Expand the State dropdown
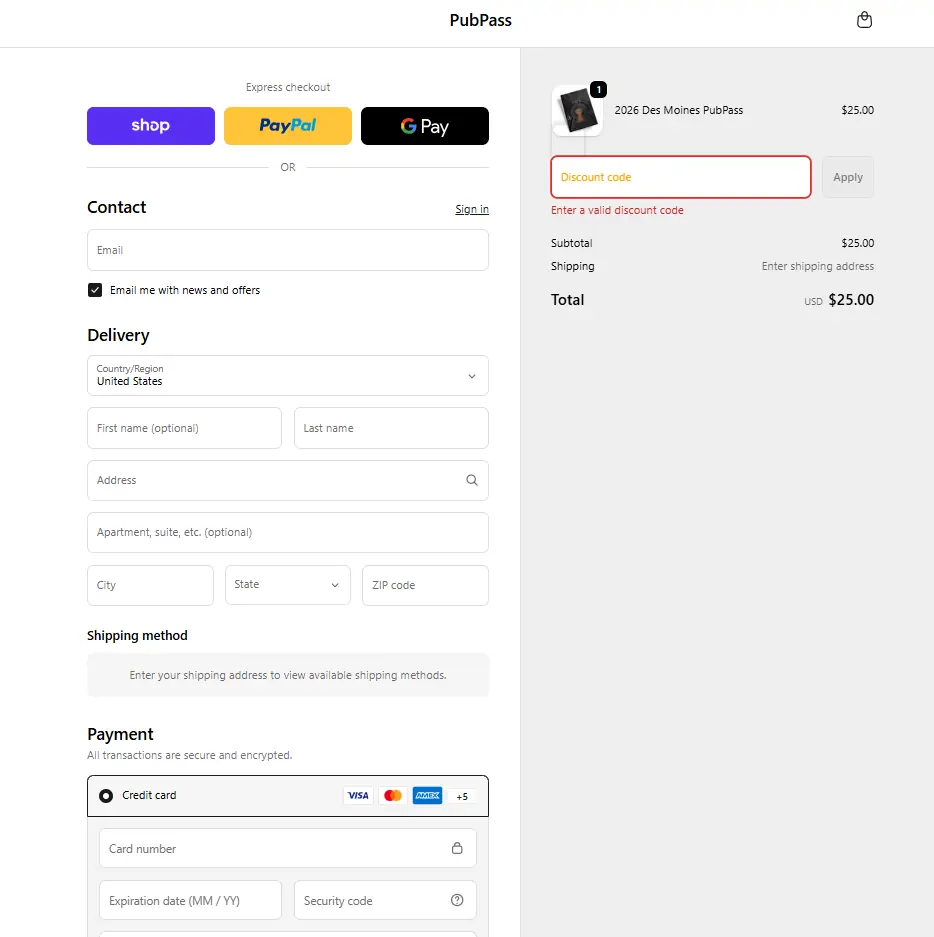This screenshot has height=937, width=934. coord(288,585)
